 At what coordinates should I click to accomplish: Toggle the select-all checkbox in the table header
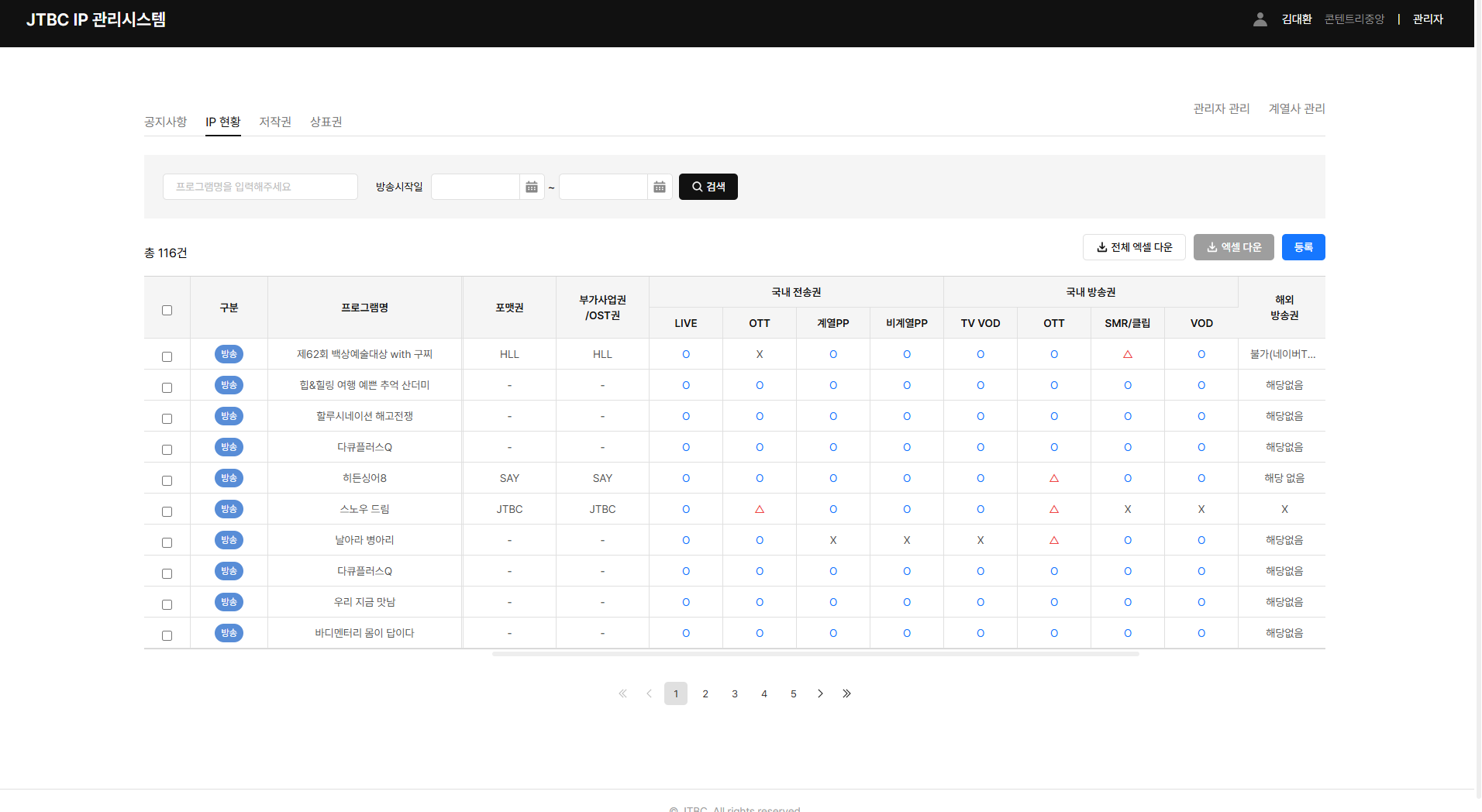point(167,310)
